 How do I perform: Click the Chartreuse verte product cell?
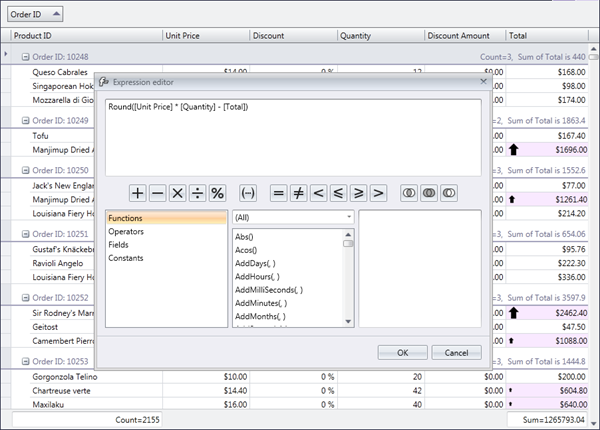(x=96, y=391)
